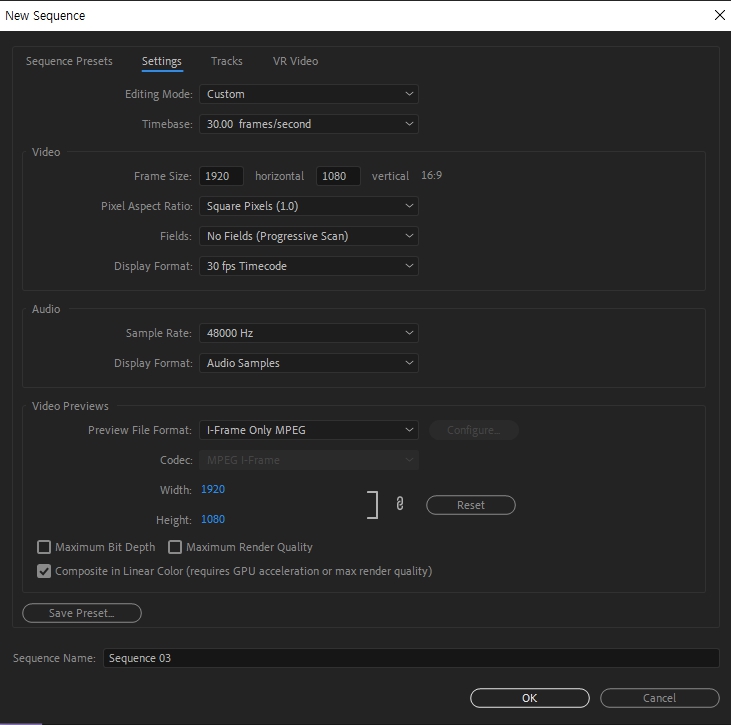Click the disabled Codec dropdown
Screen dimensions: 731x725
click(x=309, y=460)
